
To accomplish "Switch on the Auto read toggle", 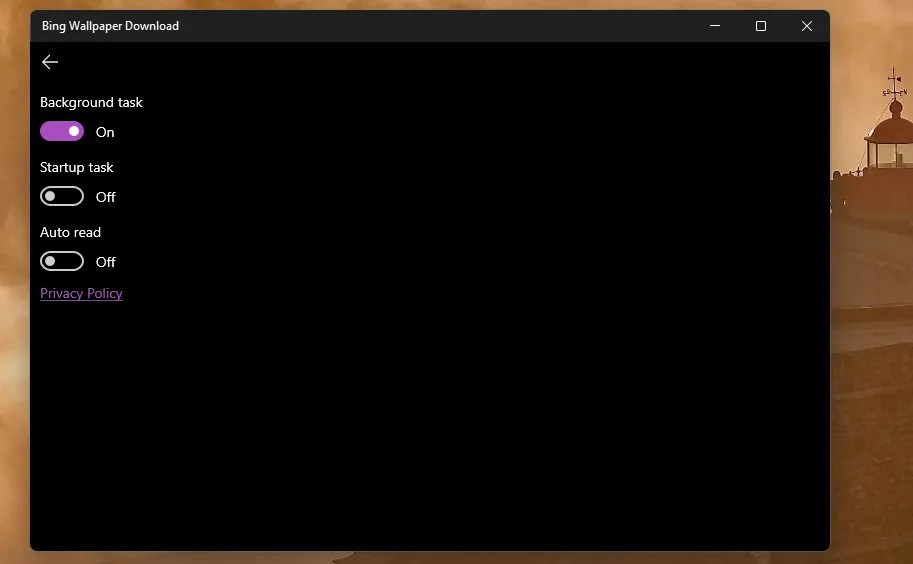I will 62,261.
